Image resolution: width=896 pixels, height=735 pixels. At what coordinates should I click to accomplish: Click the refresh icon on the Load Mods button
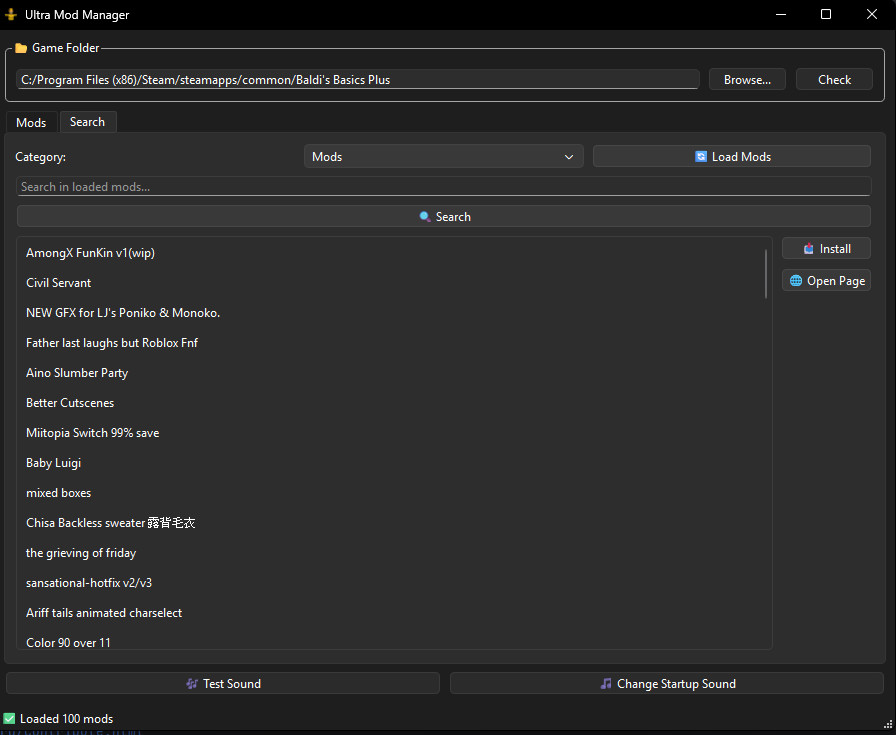699,156
